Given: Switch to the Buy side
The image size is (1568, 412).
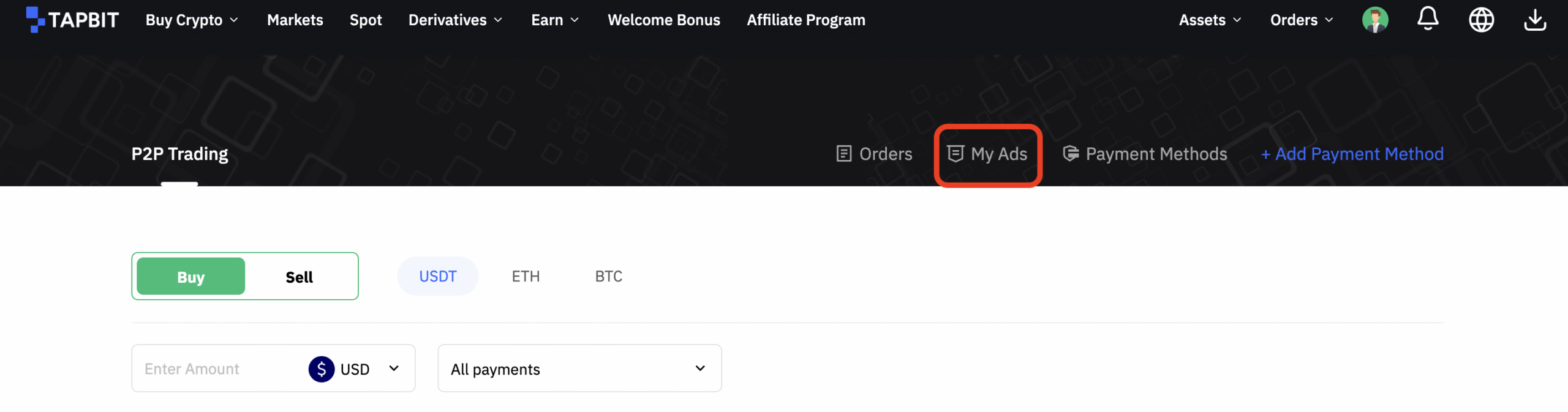Looking at the screenshot, I should click(x=190, y=277).
